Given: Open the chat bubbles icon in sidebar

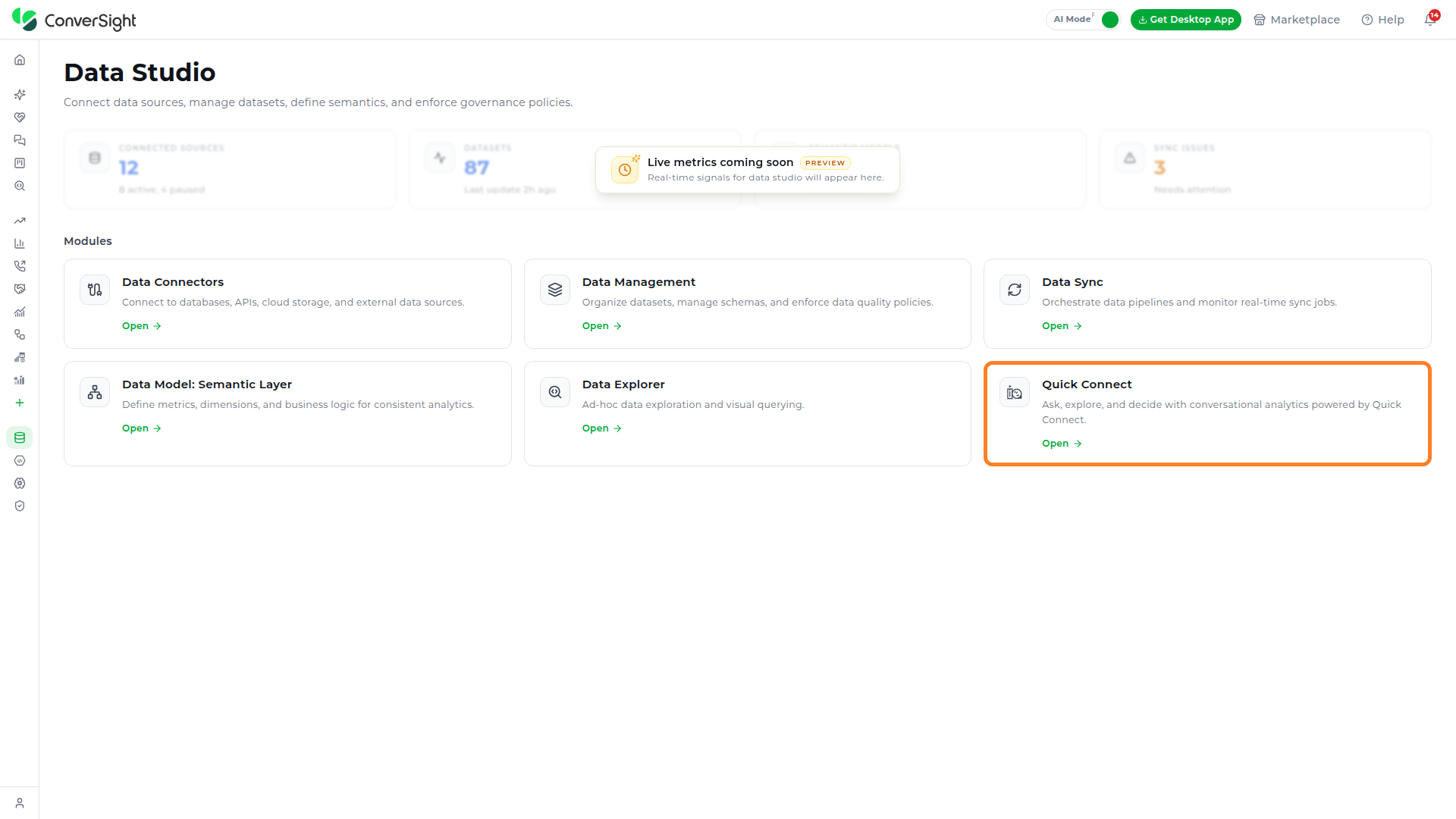Looking at the screenshot, I should pyautogui.click(x=20, y=140).
